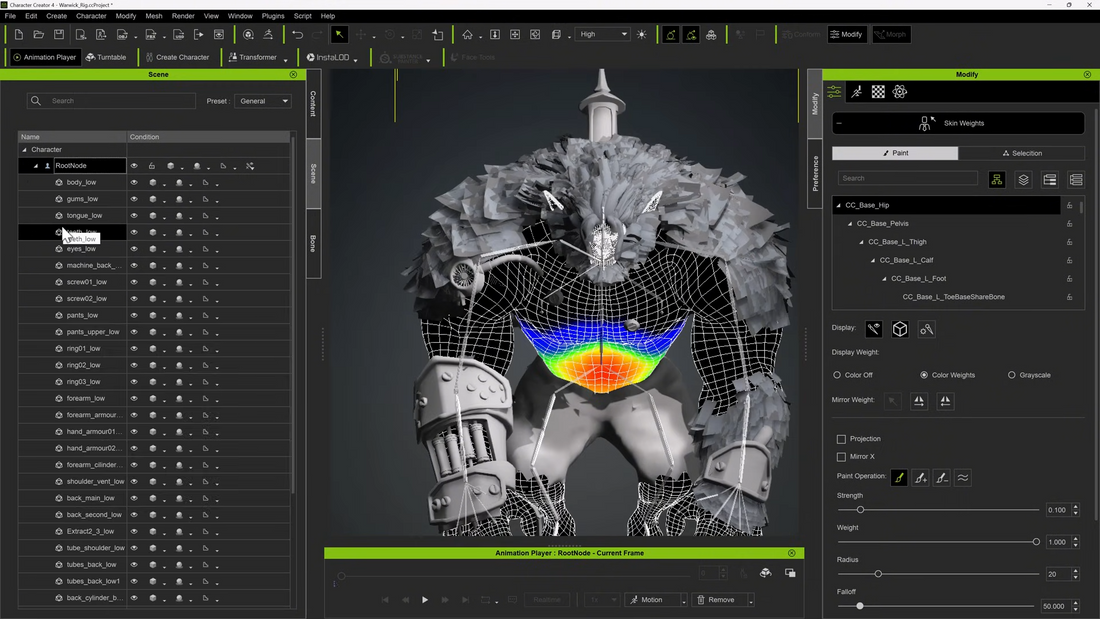The image size is (1100, 619).
Task: Open the gear-shaped settings tab in Modify
Action: [x=900, y=92]
